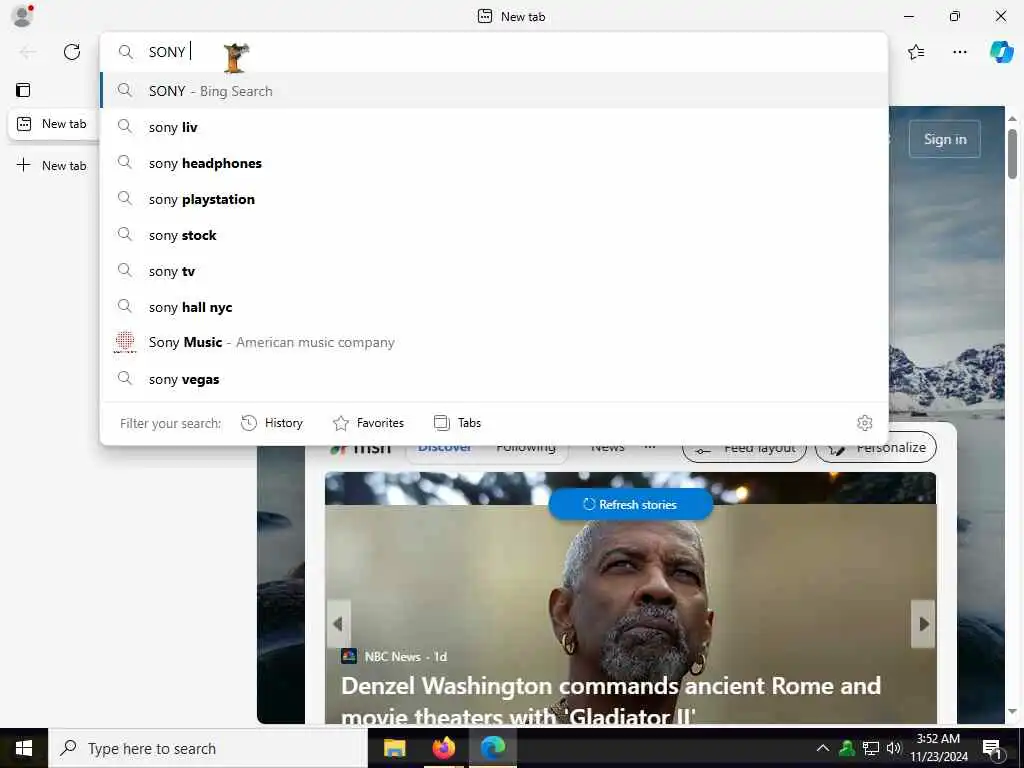1024x768 pixels.
Task: Click the Personalize button
Action: tap(876, 448)
